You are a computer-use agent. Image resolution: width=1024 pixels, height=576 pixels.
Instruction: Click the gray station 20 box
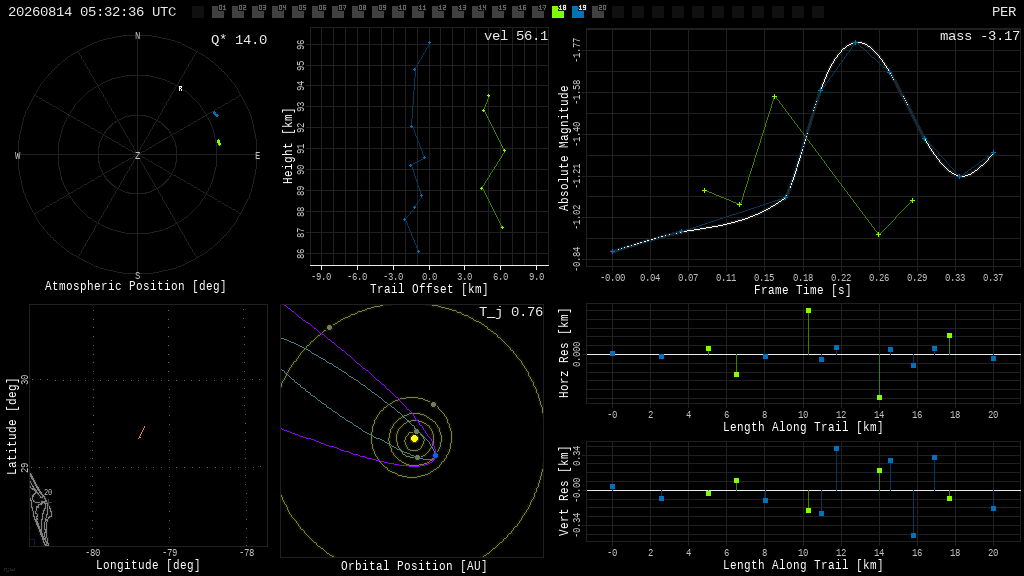pos(598,12)
